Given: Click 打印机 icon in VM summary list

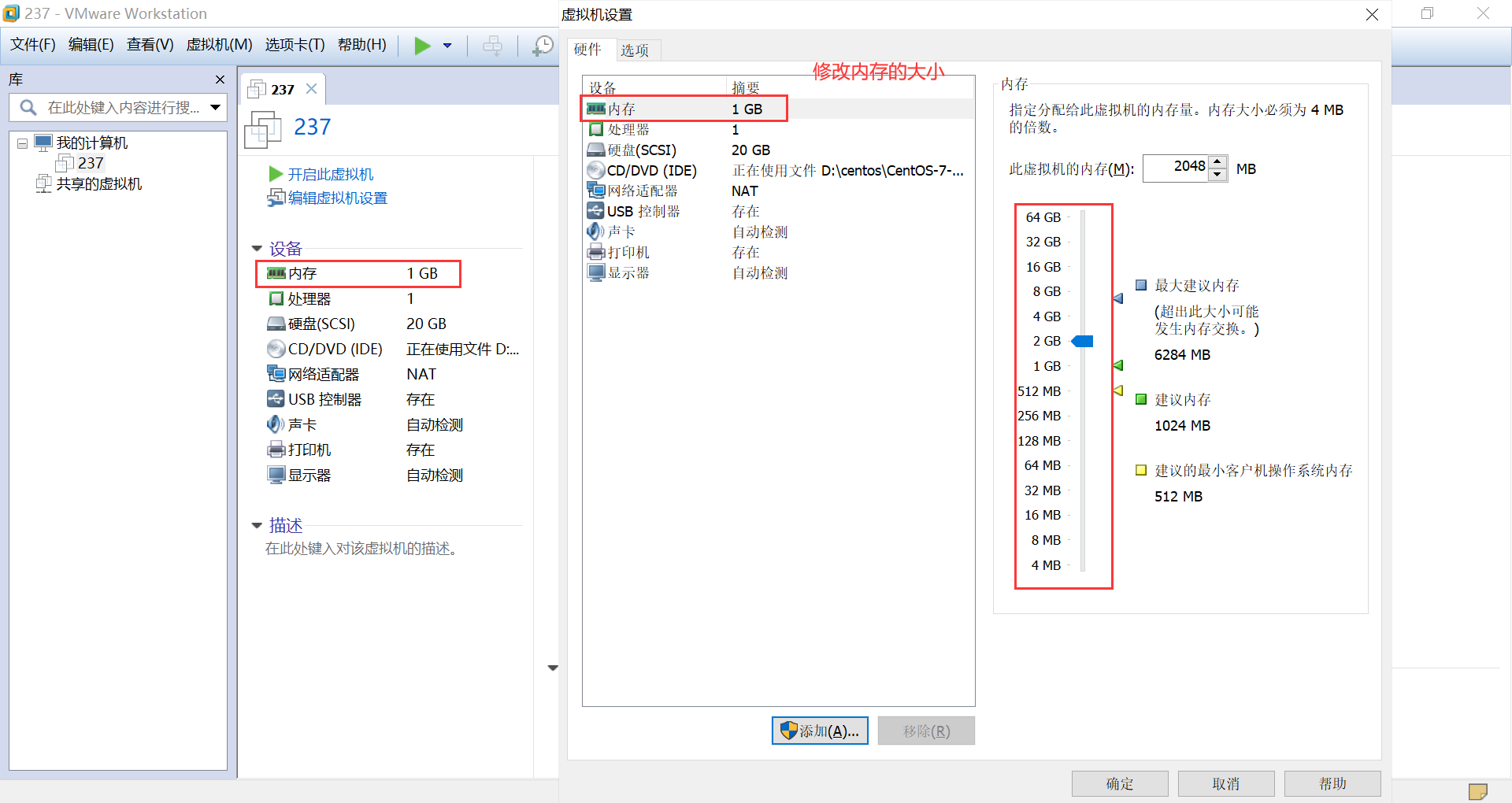Looking at the screenshot, I should coord(276,450).
